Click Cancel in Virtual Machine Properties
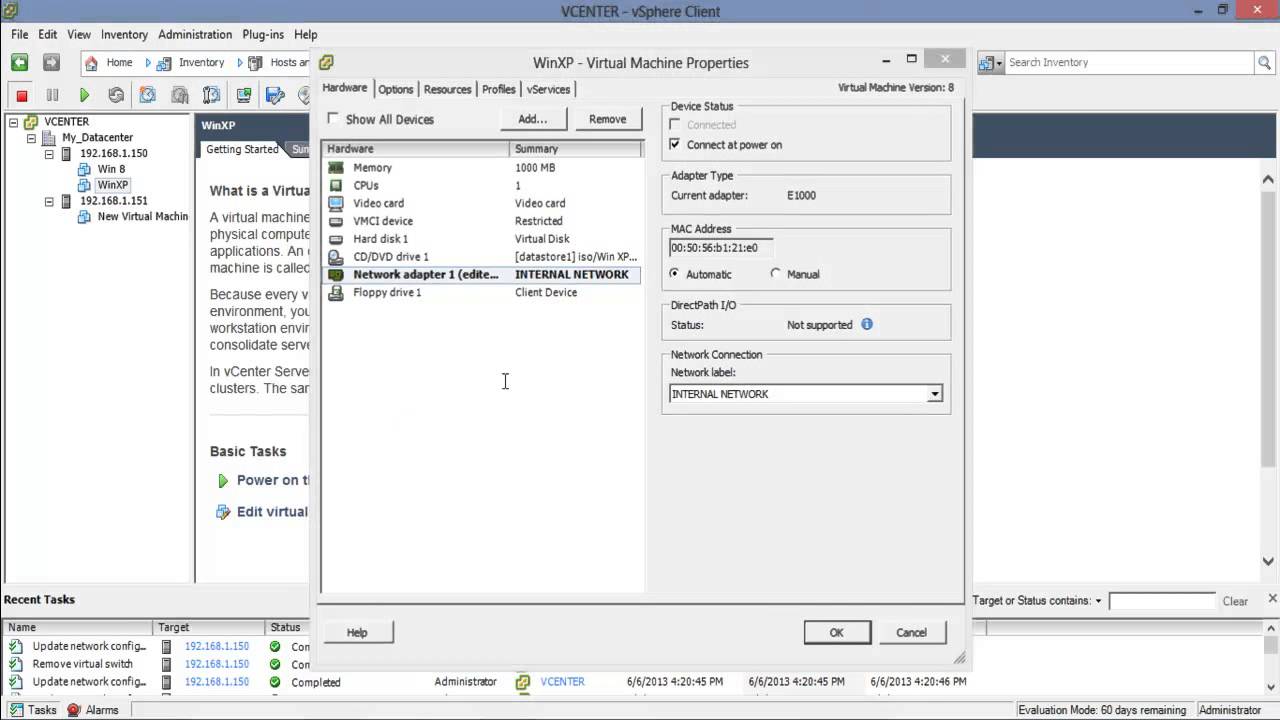 [x=911, y=632]
